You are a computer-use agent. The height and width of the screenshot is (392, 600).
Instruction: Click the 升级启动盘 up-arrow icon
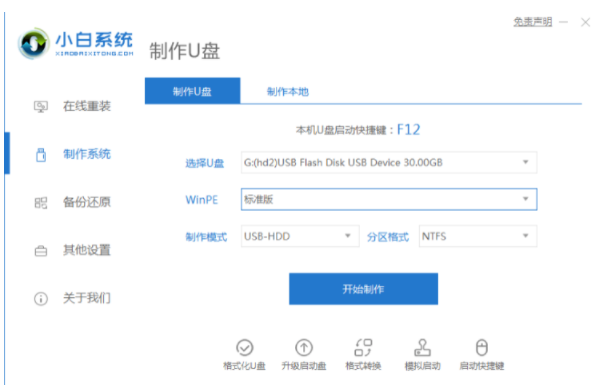(x=304, y=348)
